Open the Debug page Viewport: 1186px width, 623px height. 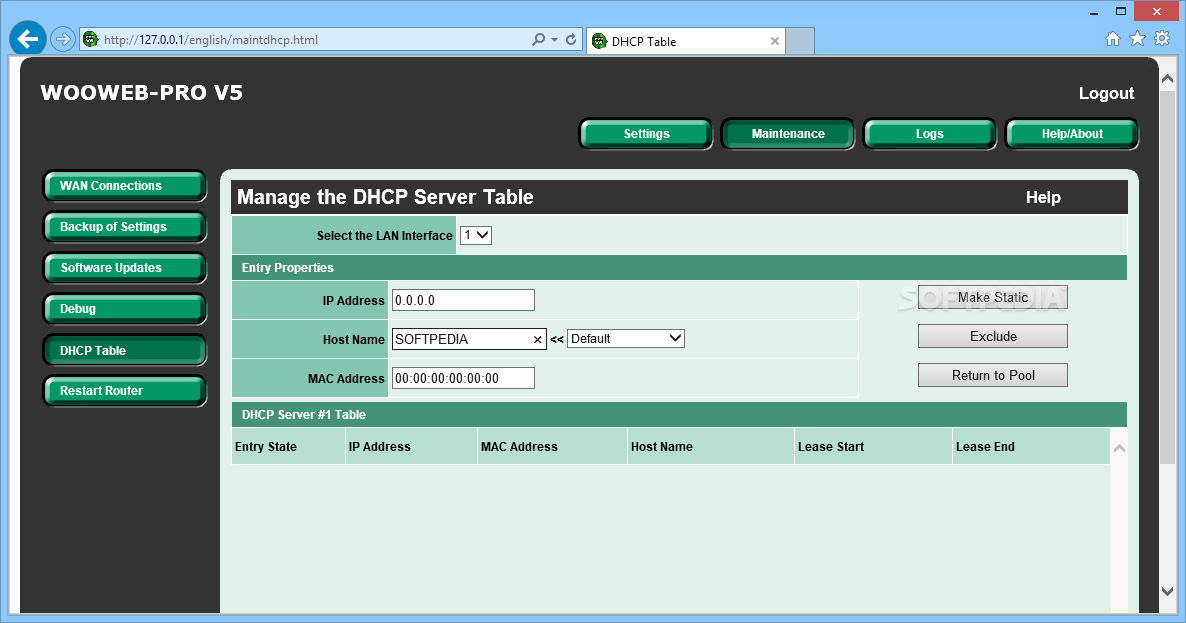tap(125, 308)
